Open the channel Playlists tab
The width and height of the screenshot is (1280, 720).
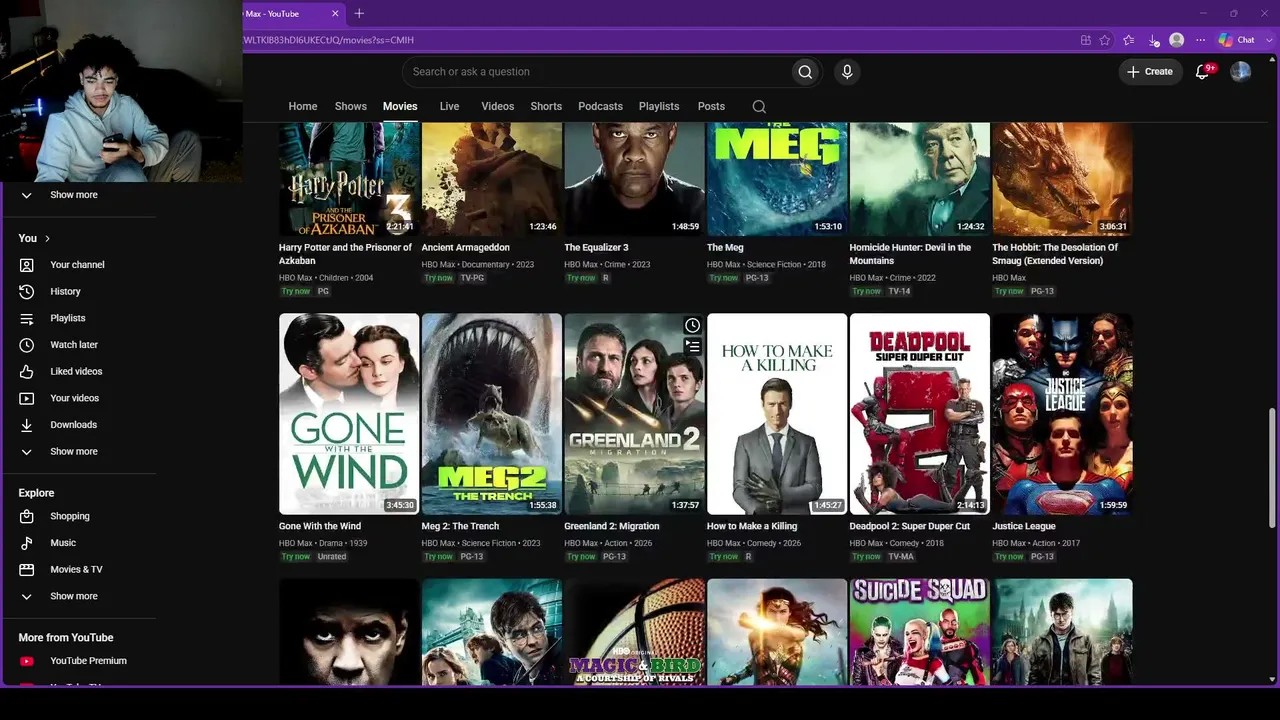coord(659,106)
